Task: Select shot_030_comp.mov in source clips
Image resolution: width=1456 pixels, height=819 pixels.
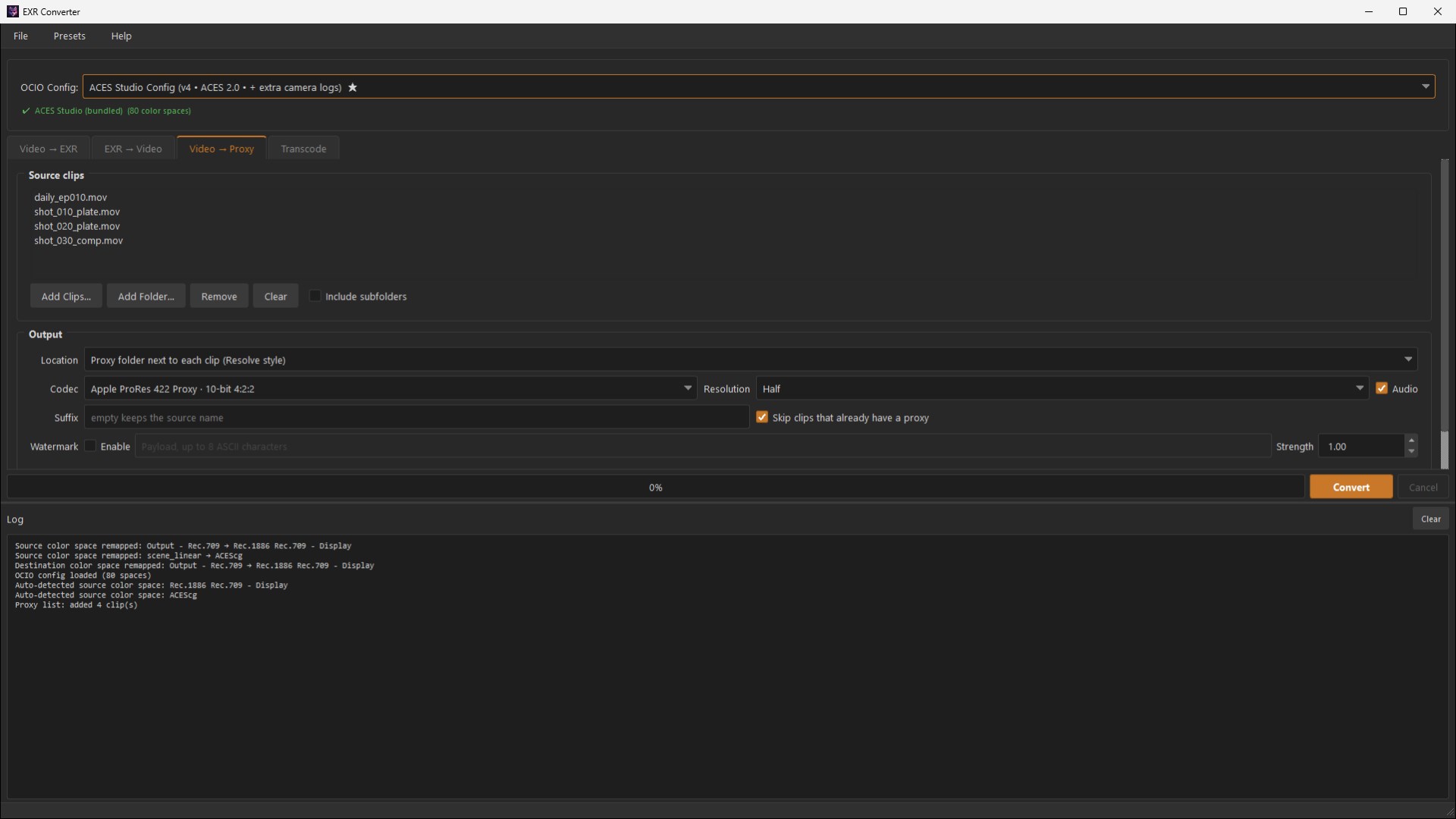Action: pyautogui.click(x=78, y=240)
